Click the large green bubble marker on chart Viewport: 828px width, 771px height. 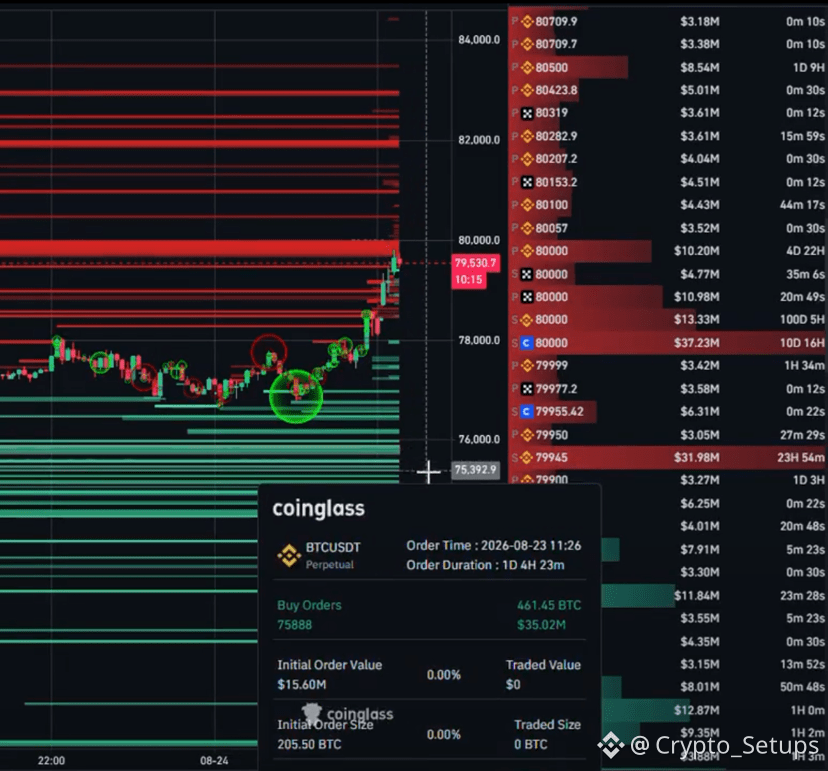(x=296, y=396)
